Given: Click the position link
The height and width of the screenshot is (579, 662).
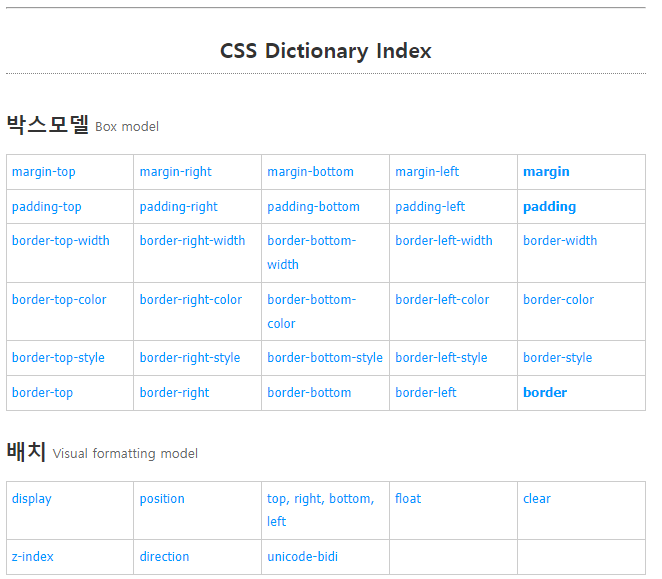Looking at the screenshot, I should click(x=162, y=499).
